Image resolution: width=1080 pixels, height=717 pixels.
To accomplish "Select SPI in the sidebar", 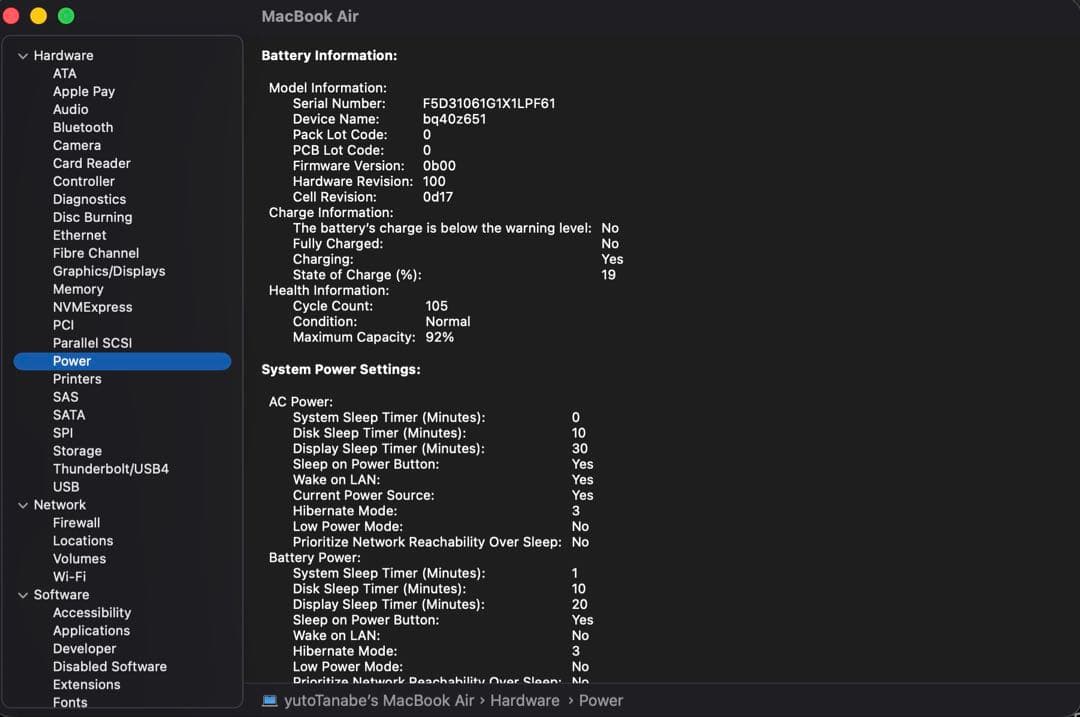I will click(63, 433).
